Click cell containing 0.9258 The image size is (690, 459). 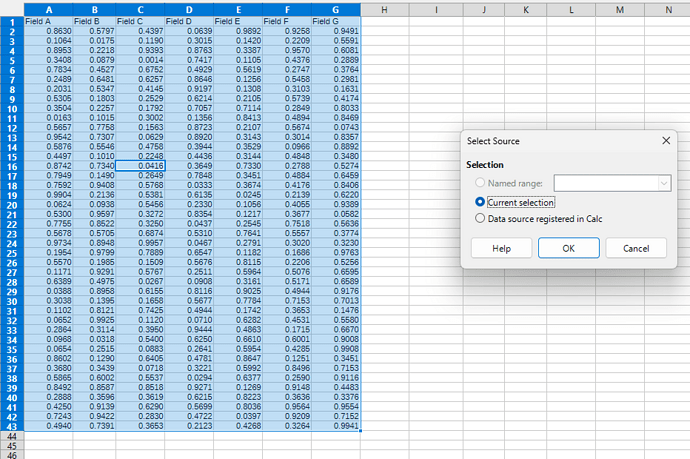tap(287, 31)
